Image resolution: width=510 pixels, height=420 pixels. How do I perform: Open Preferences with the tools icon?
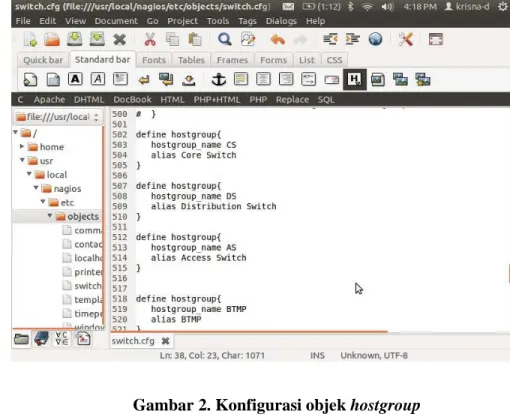[x=406, y=39]
